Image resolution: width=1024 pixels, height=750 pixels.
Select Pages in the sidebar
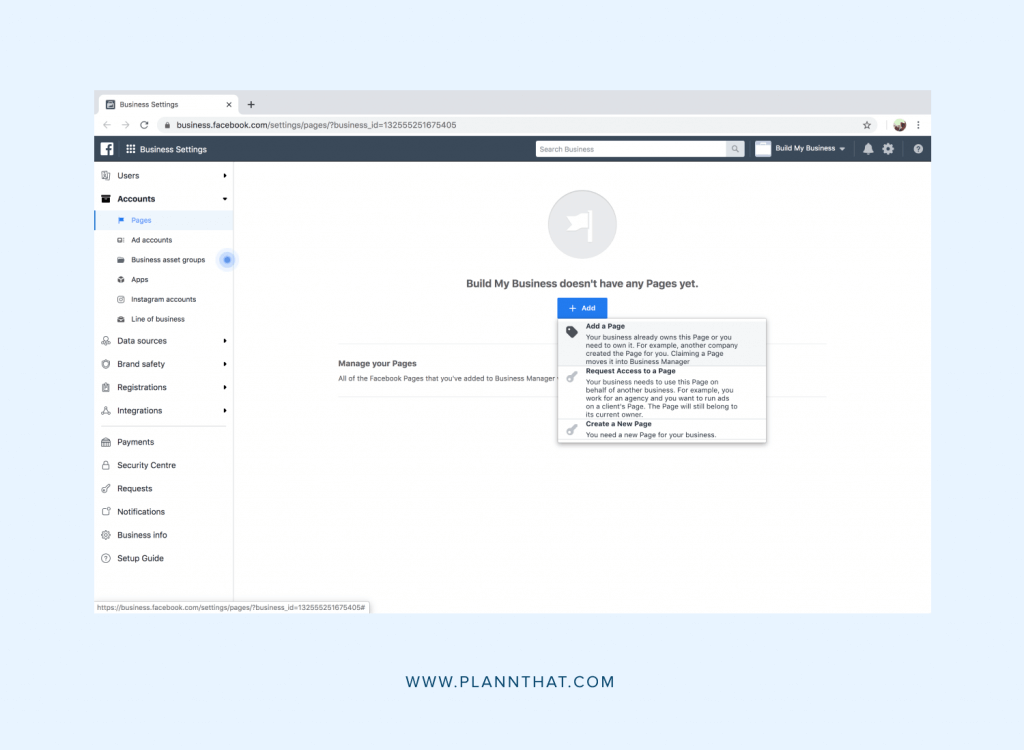[164, 220]
